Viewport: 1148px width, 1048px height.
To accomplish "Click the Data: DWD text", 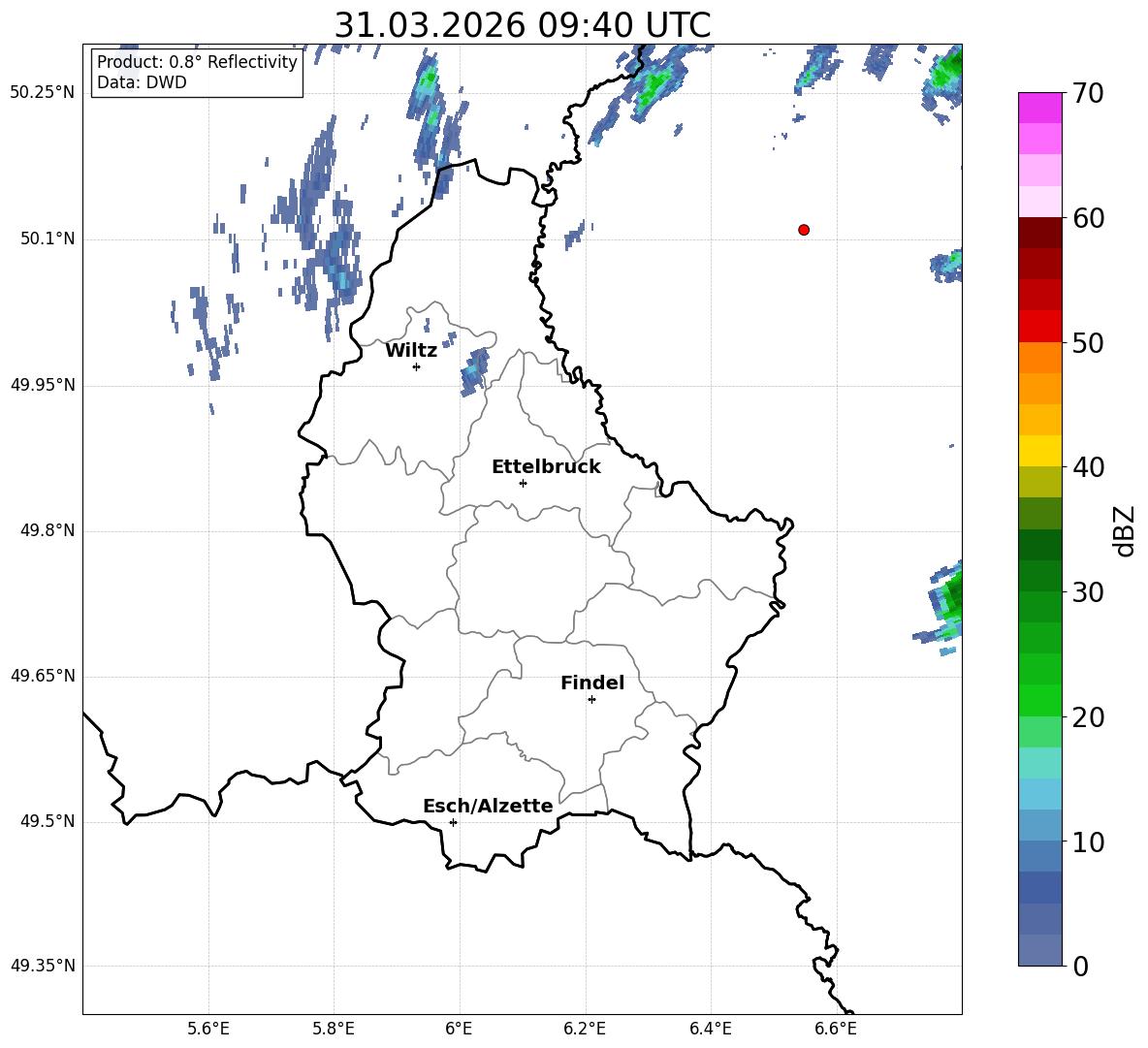I will [x=142, y=82].
